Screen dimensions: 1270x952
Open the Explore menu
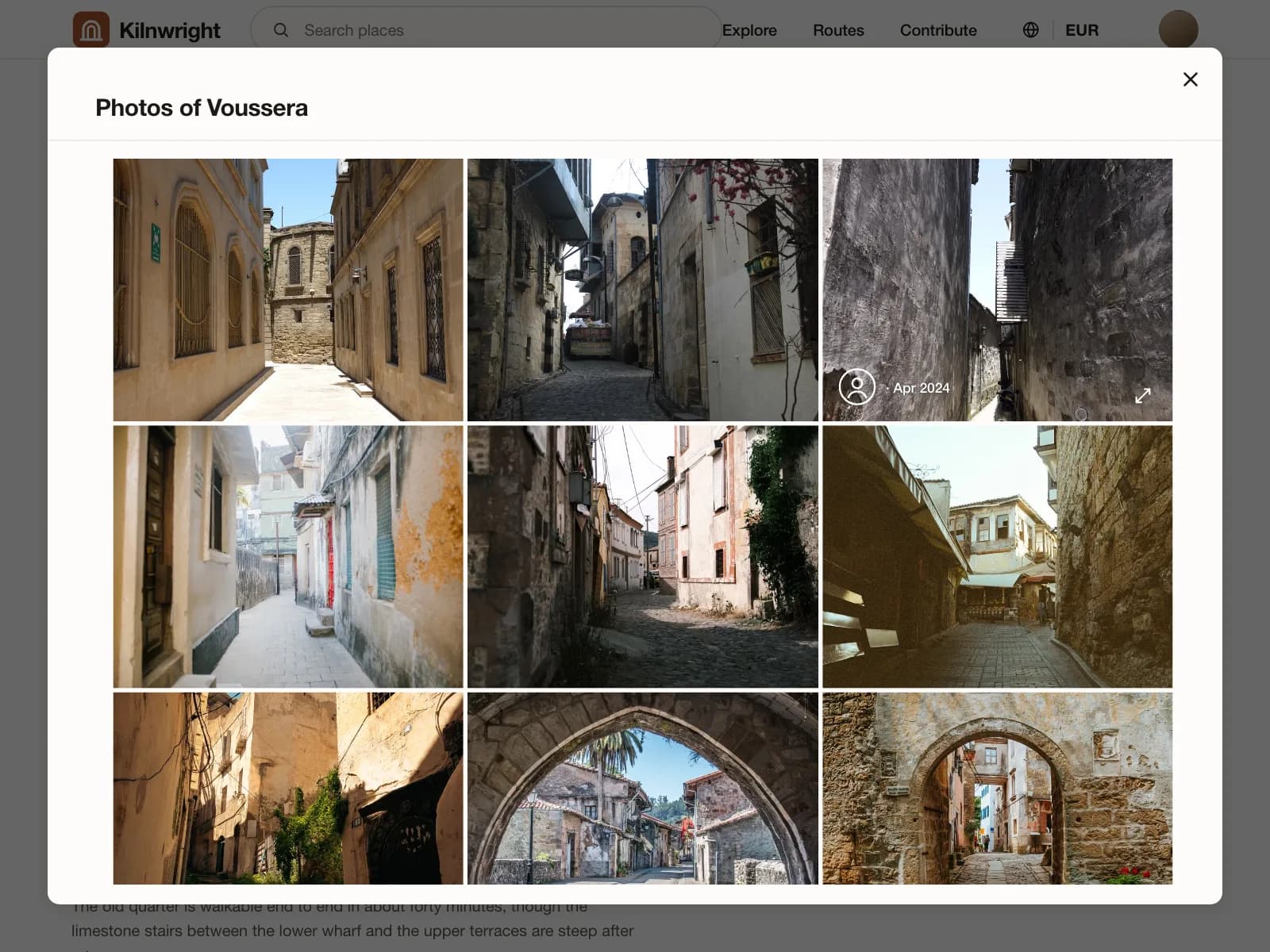click(x=749, y=30)
